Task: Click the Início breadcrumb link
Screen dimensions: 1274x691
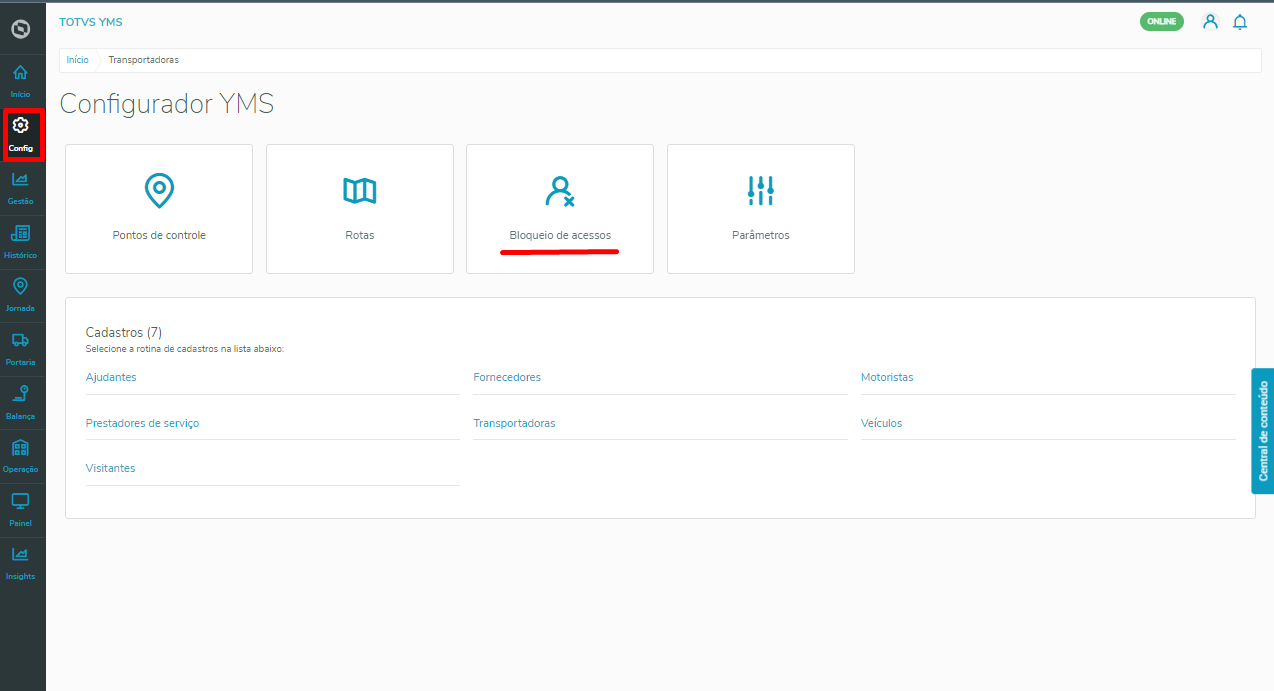Action: (77, 60)
